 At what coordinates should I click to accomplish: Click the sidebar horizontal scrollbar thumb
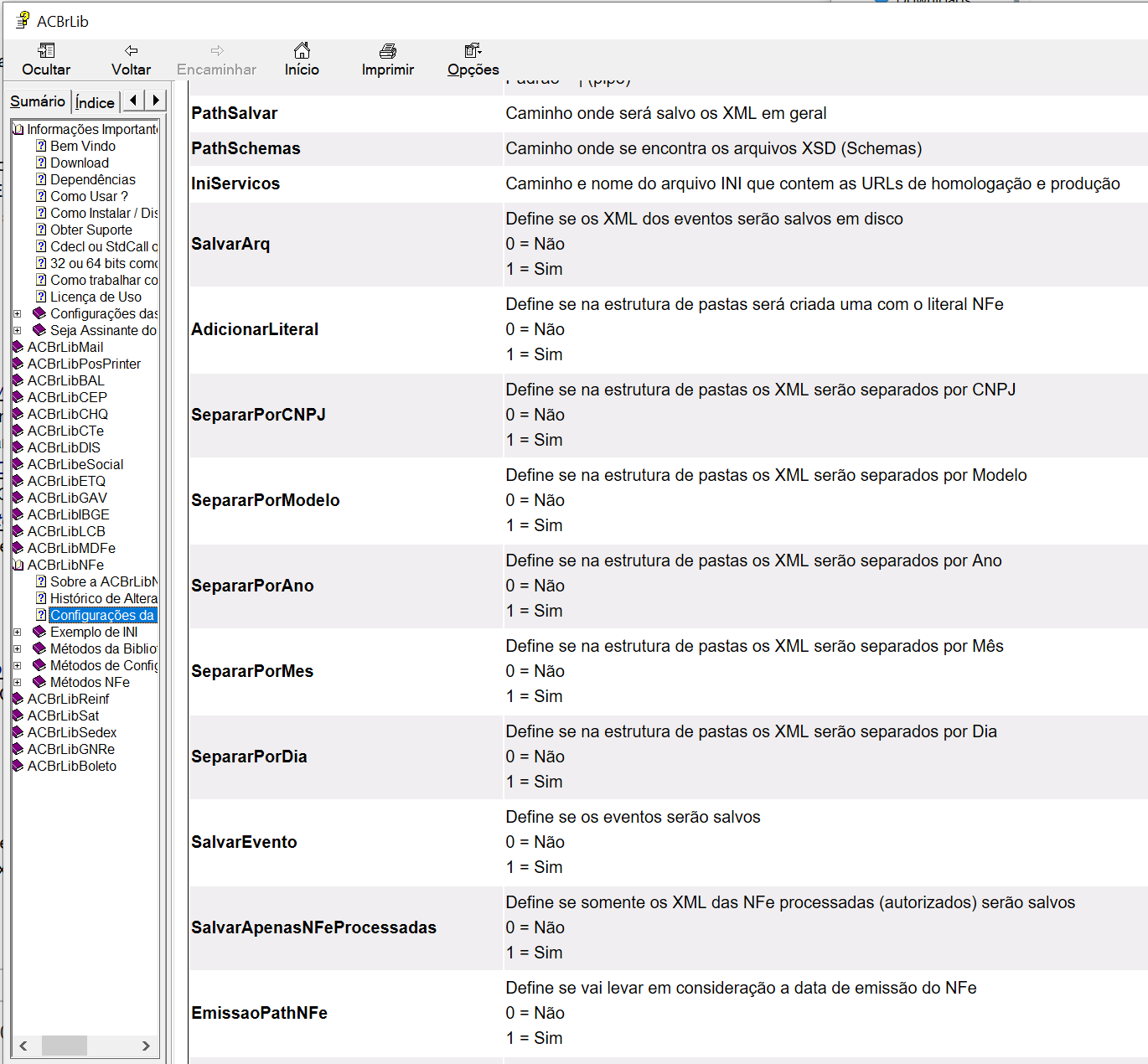[65, 1046]
